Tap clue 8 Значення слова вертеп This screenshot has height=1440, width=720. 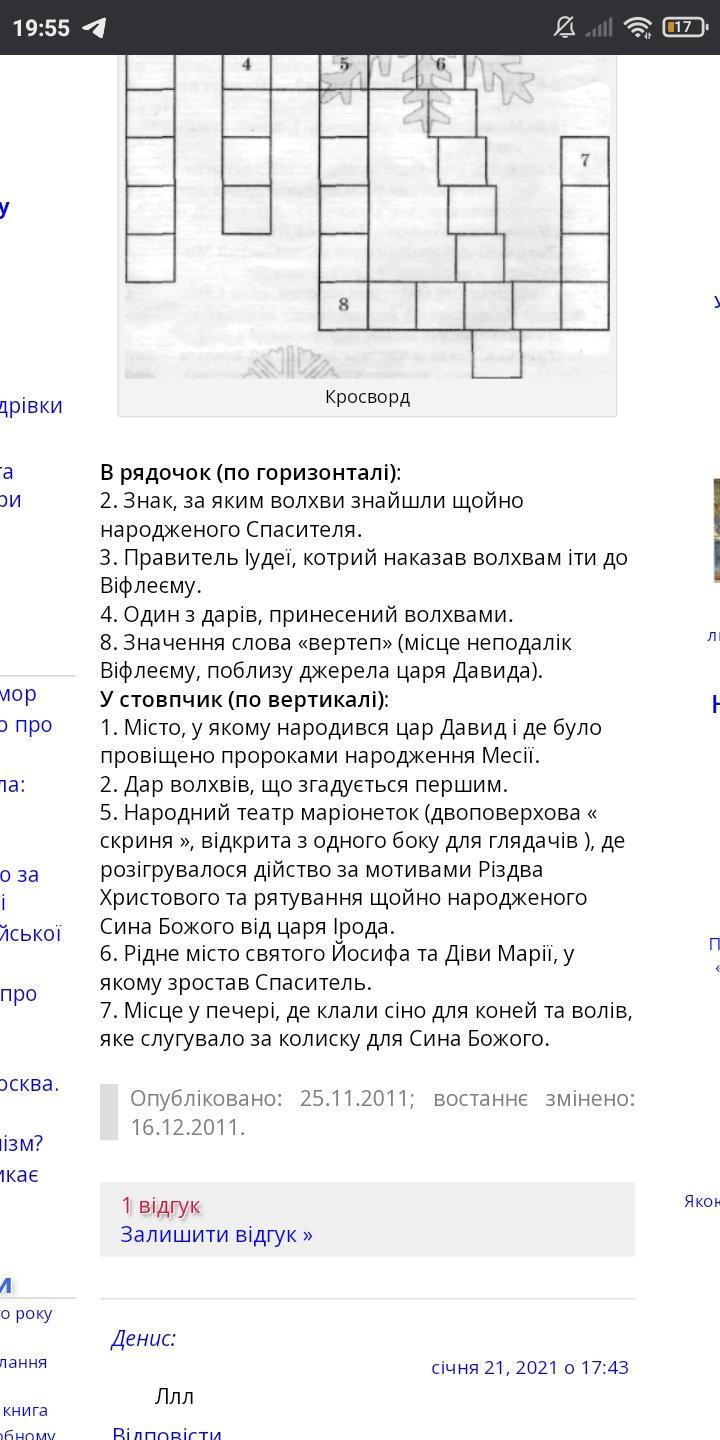pyautogui.click(x=336, y=656)
